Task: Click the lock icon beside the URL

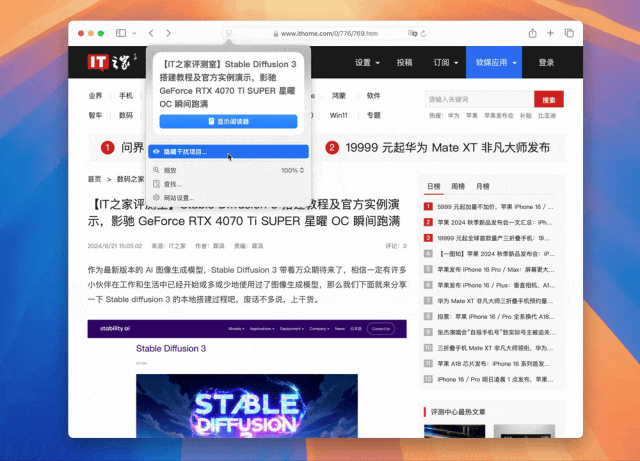Action: 276,33
